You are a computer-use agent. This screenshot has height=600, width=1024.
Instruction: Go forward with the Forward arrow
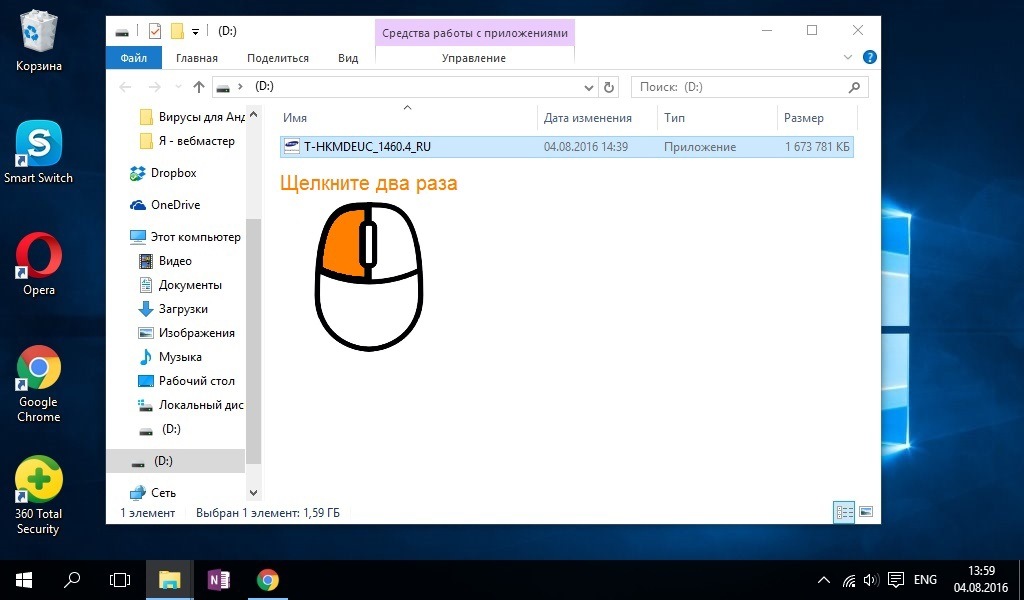[154, 87]
